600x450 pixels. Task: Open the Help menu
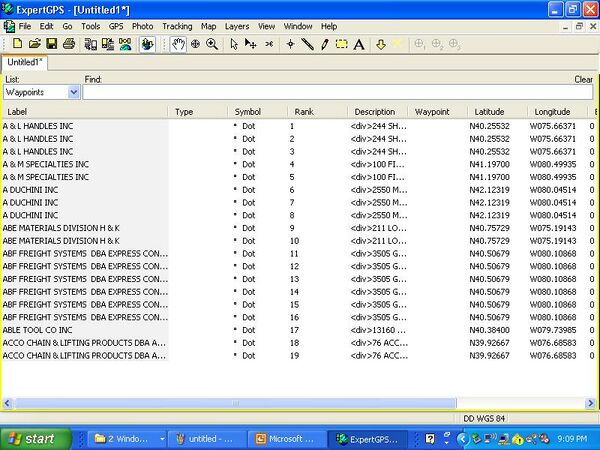click(x=329, y=26)
